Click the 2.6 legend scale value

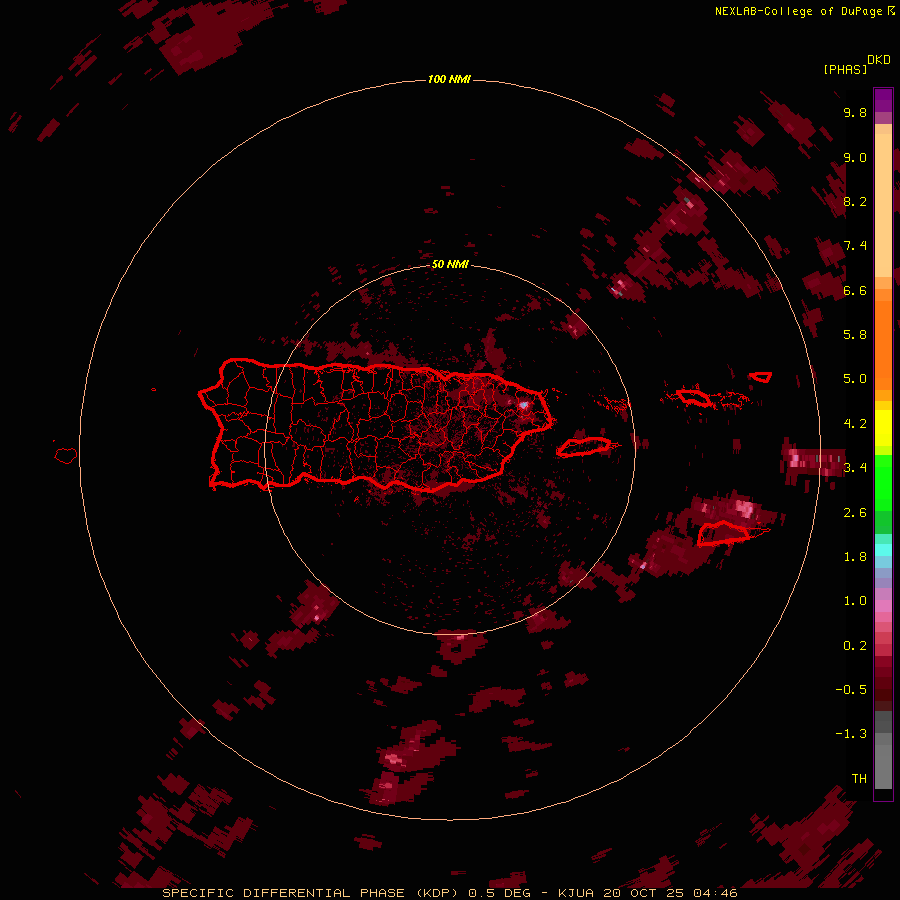[x=855, y=513]
